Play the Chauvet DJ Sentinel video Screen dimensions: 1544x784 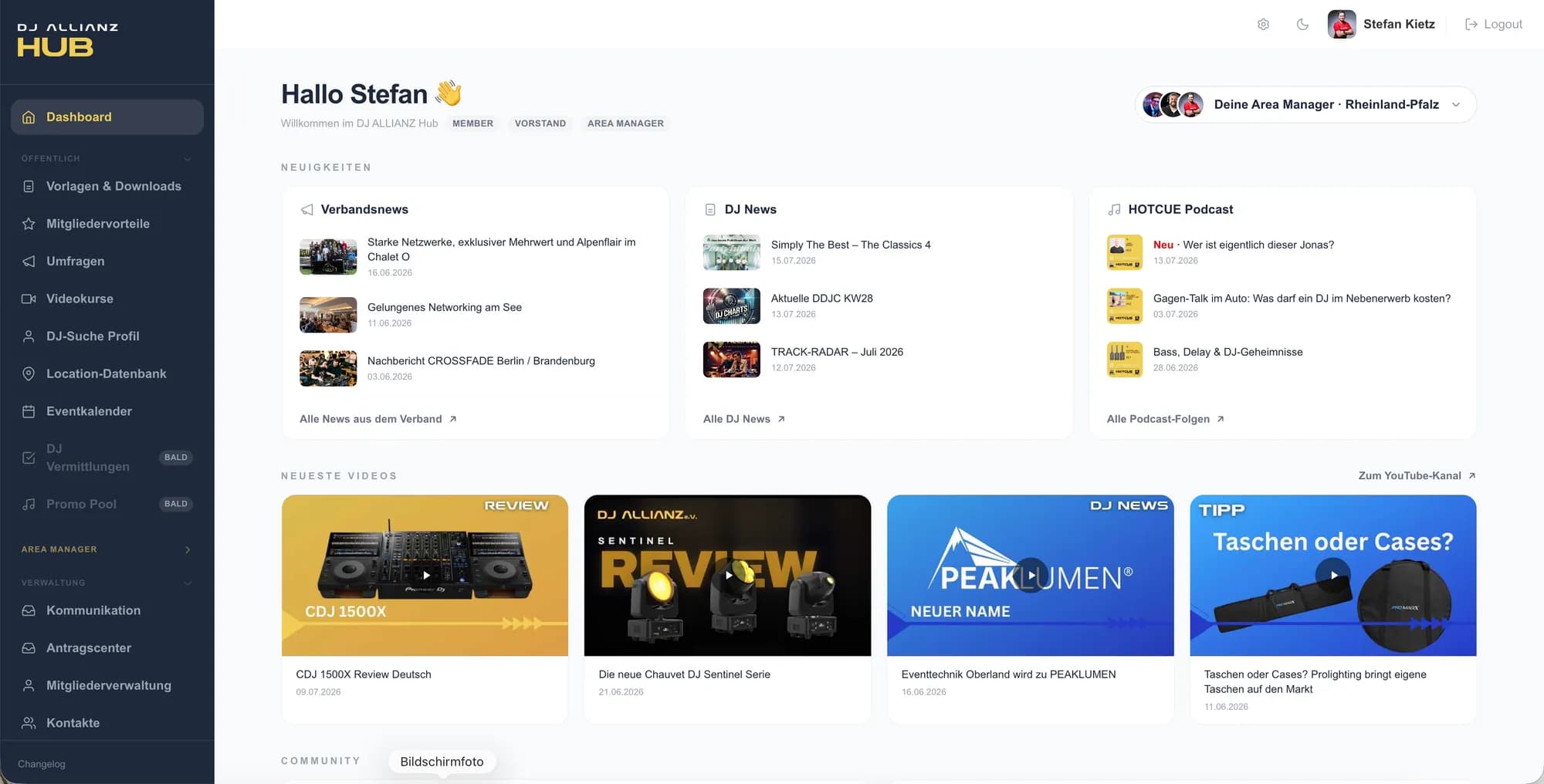(728, 575)
